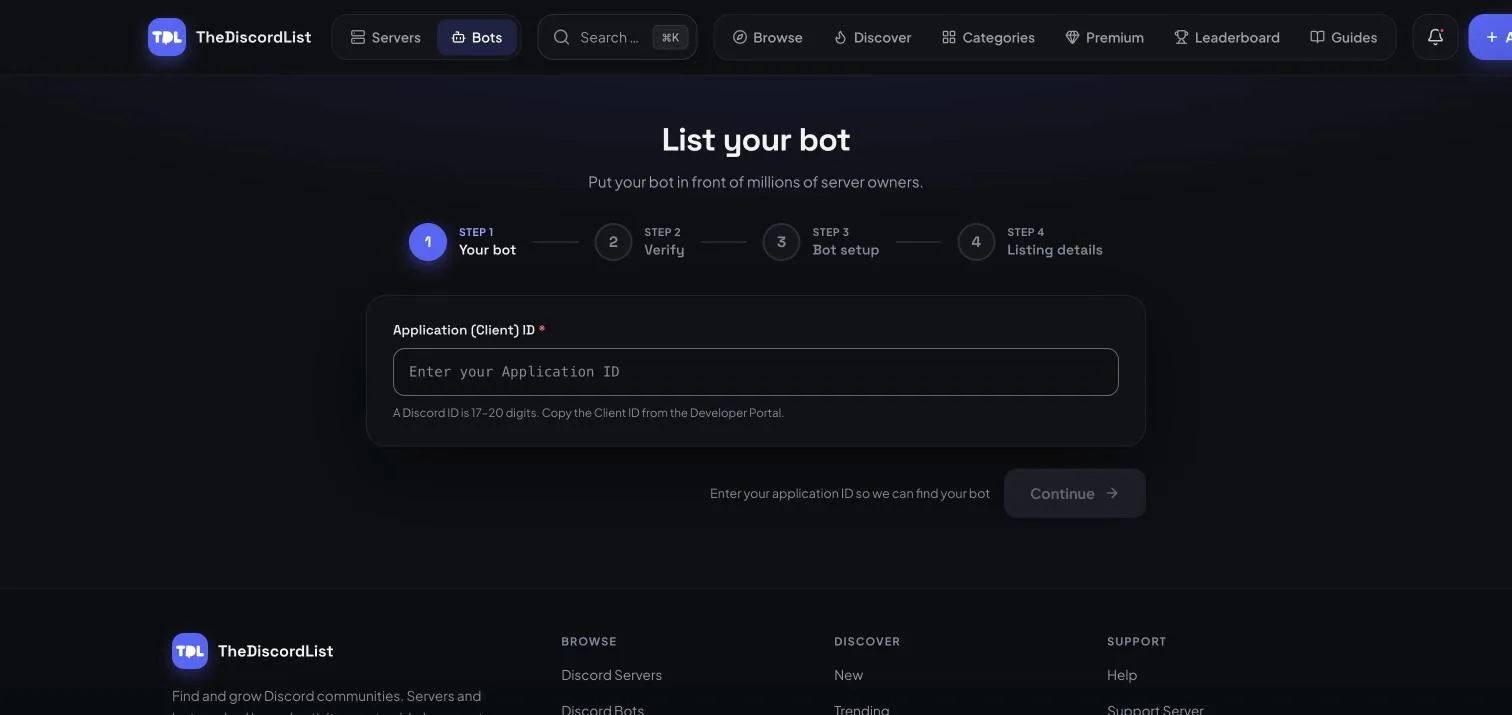Open Discord Servers footer link

[611, 675]
